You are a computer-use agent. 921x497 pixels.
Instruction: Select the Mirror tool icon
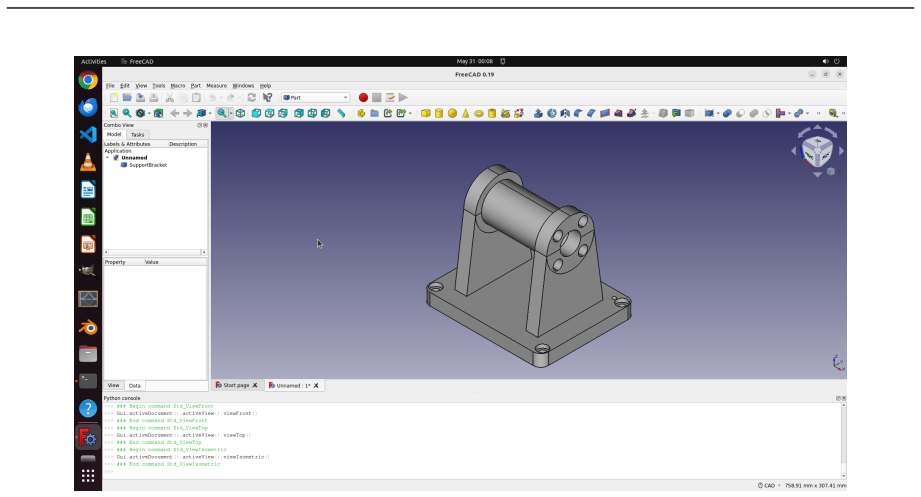click(x=565, y=113)
